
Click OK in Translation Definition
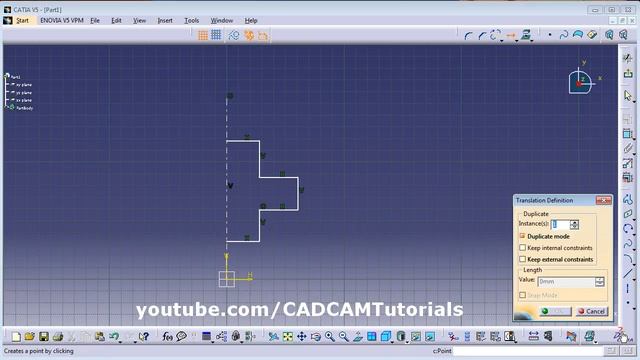(556, 311)
